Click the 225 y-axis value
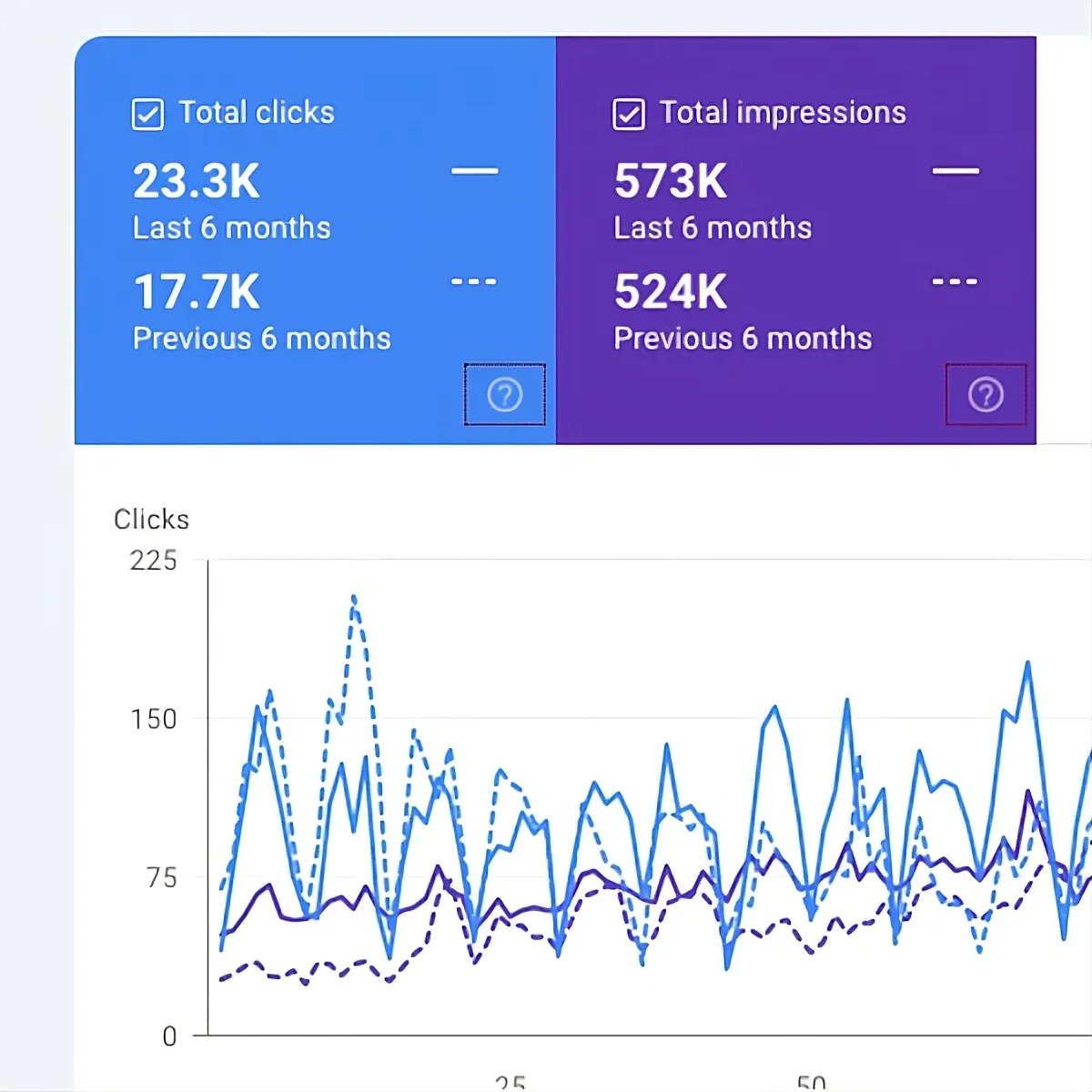Viewport: 1092px width, 1092px height. click(x=153, y=561)
